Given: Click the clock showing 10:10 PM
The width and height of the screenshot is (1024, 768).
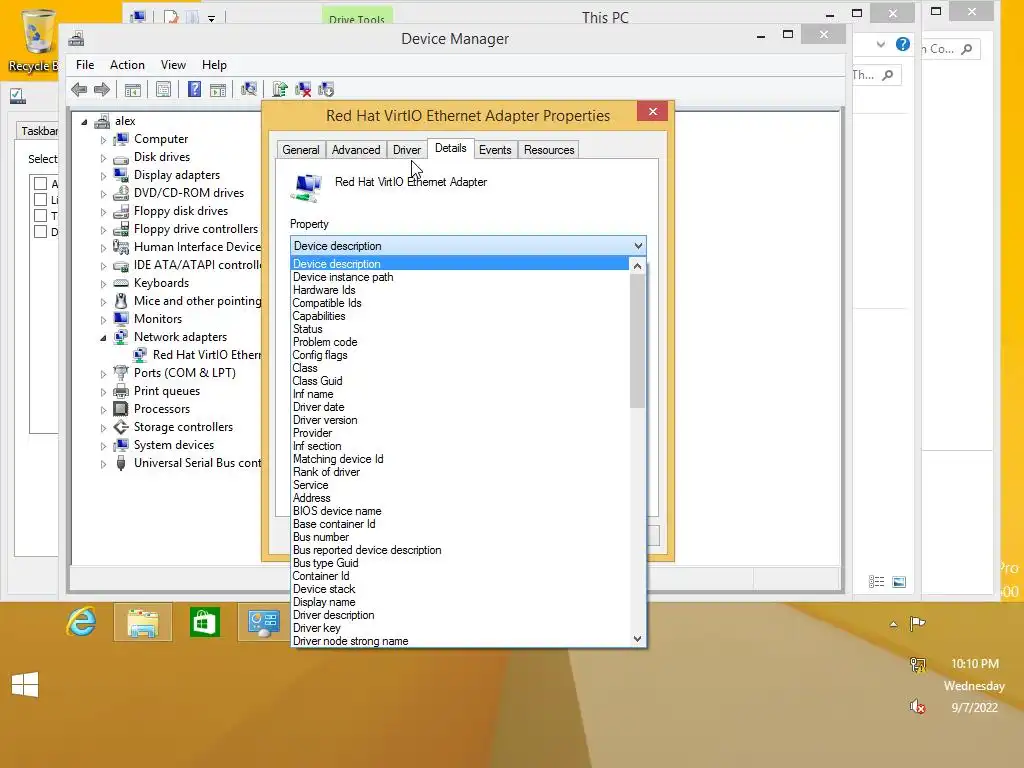Looking at the screenshot, I should coord(974,664).
